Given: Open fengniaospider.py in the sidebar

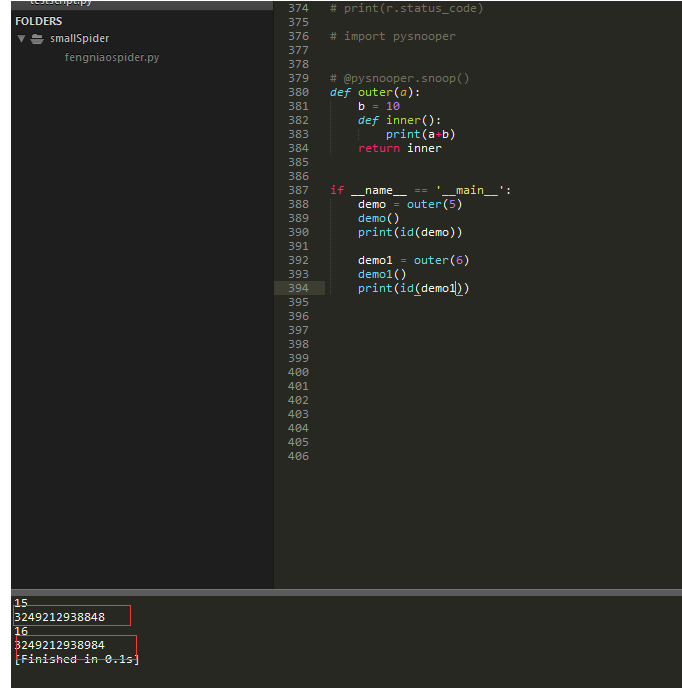Looking at the screenshot, I should (x=112, y=57).
